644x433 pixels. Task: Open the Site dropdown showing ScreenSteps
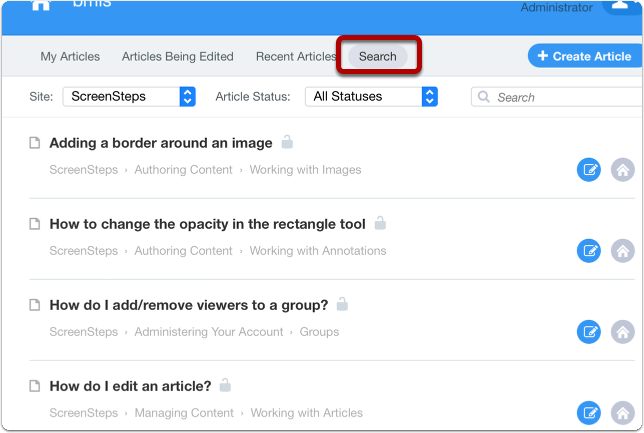(129, 97)
